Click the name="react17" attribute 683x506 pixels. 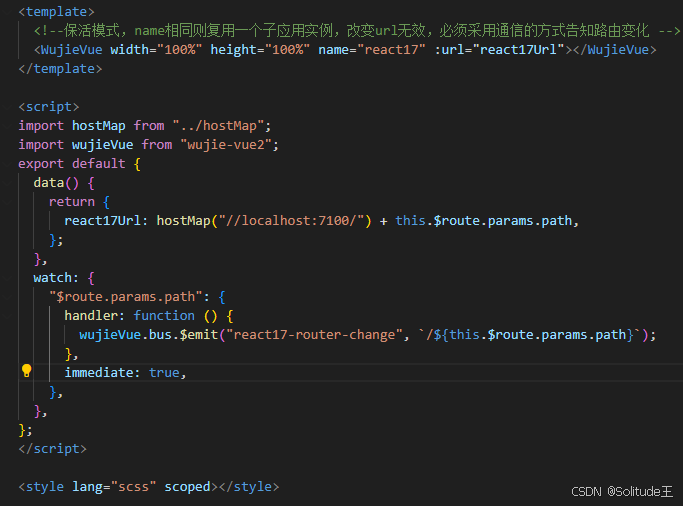point(372,50)
